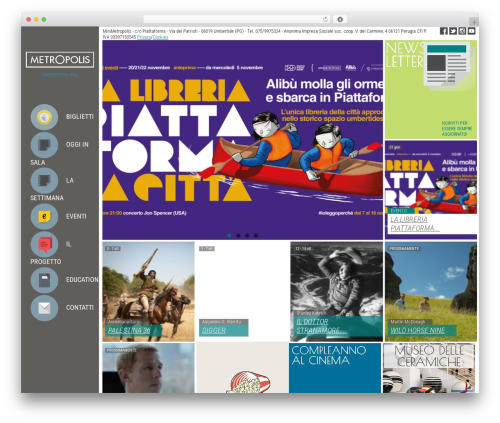This screenshot has height=423, width=500.
Task: Open the IL DOTTOR STRANAMORE link
Action: tap(321, 326)
